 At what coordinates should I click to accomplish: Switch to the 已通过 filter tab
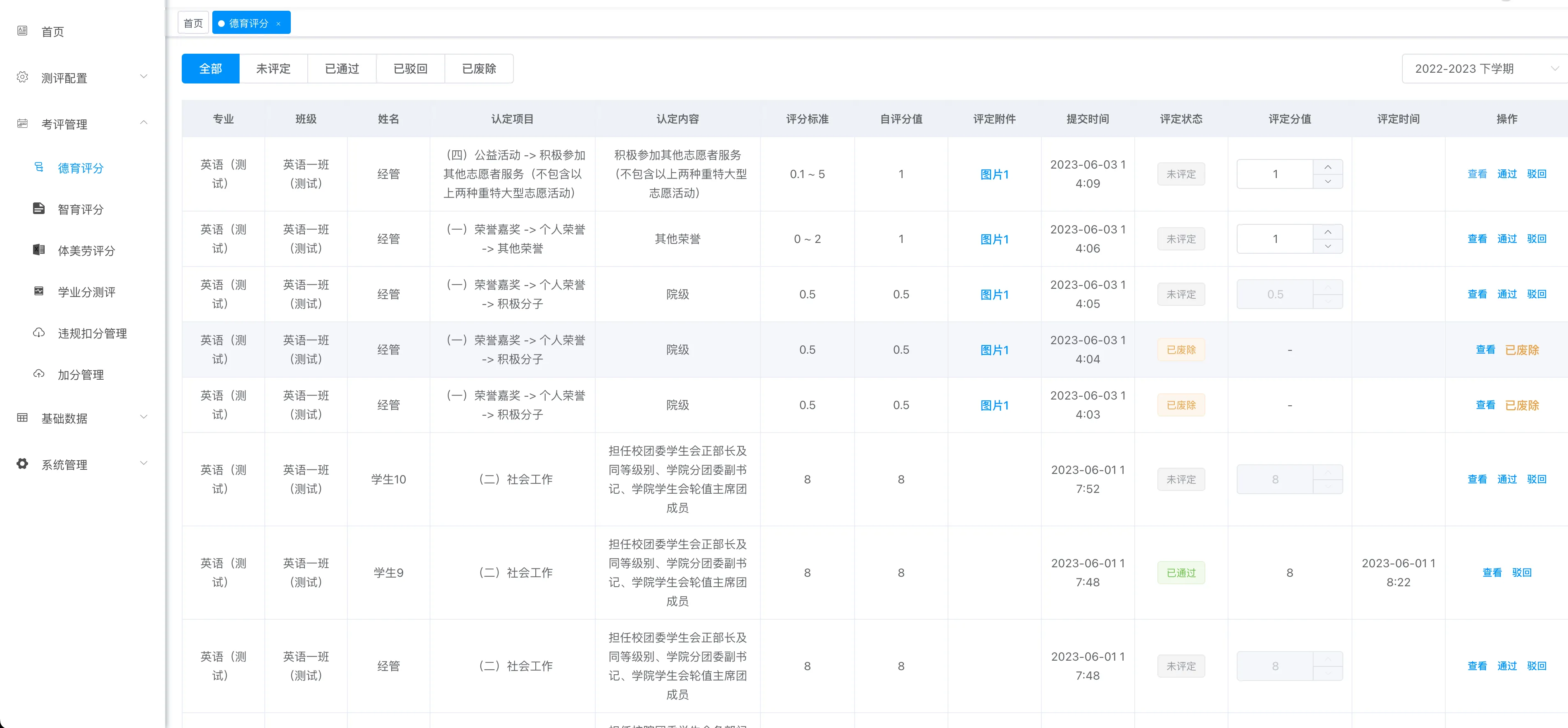coord(342,68)
